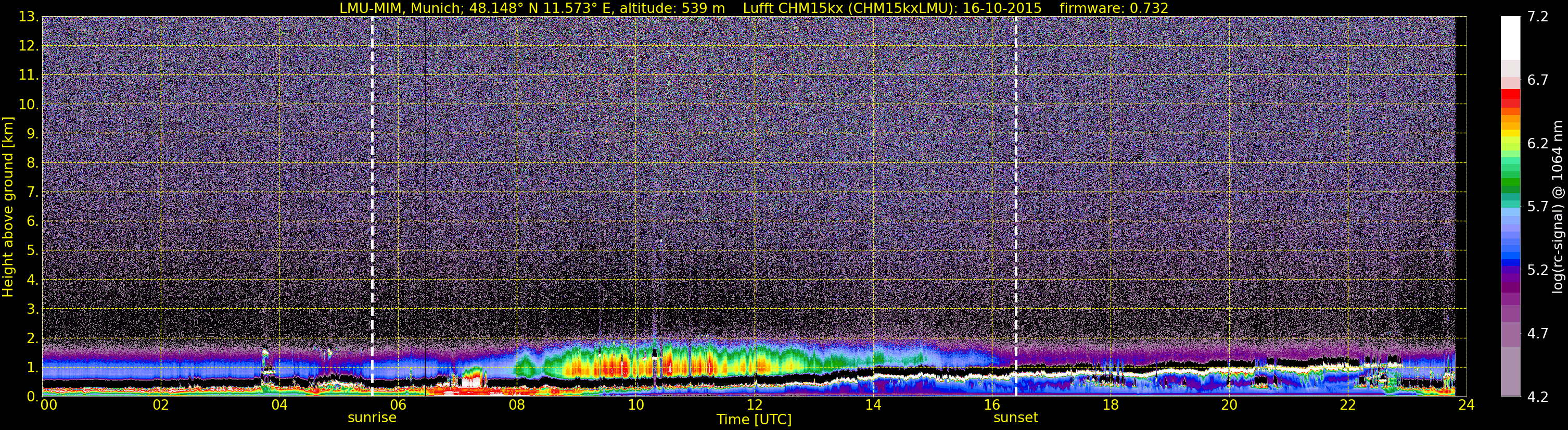The width and height of the screenshot is (1568, 430).
Task: Click the height axis tick '9.'
Action: [x=32, y=134]
